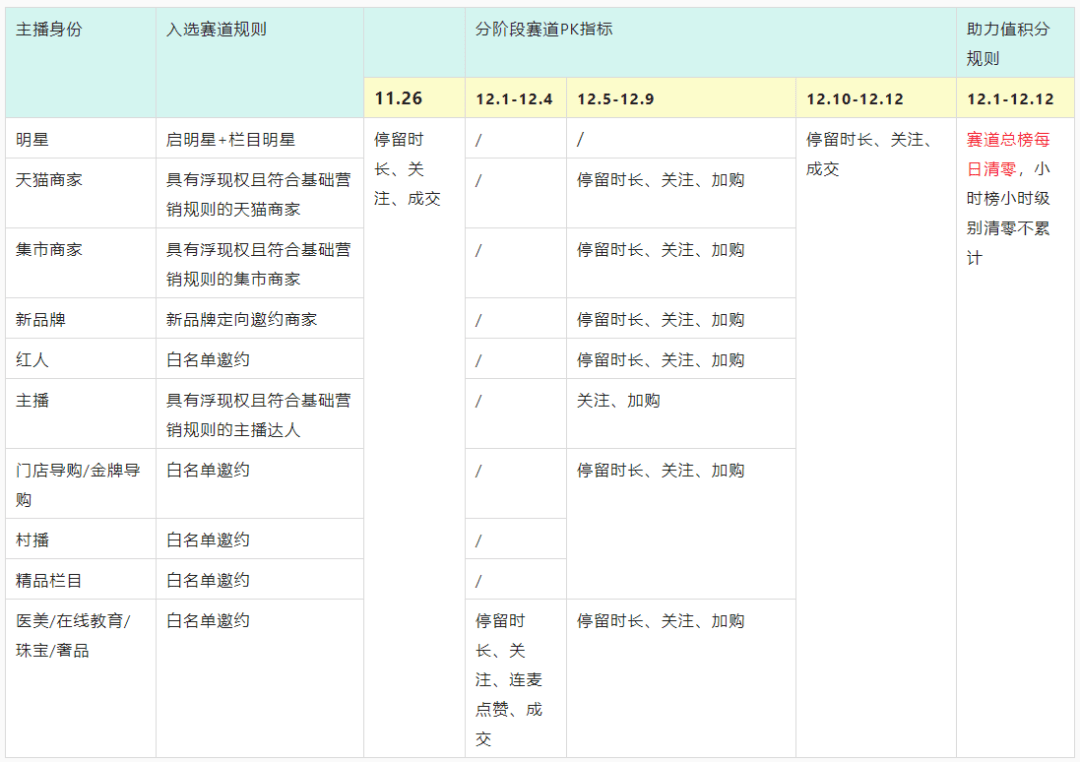This screenshot has height=762, width=1080.
Task: Click the 新品牌 row label
Action: click(41, 320)
